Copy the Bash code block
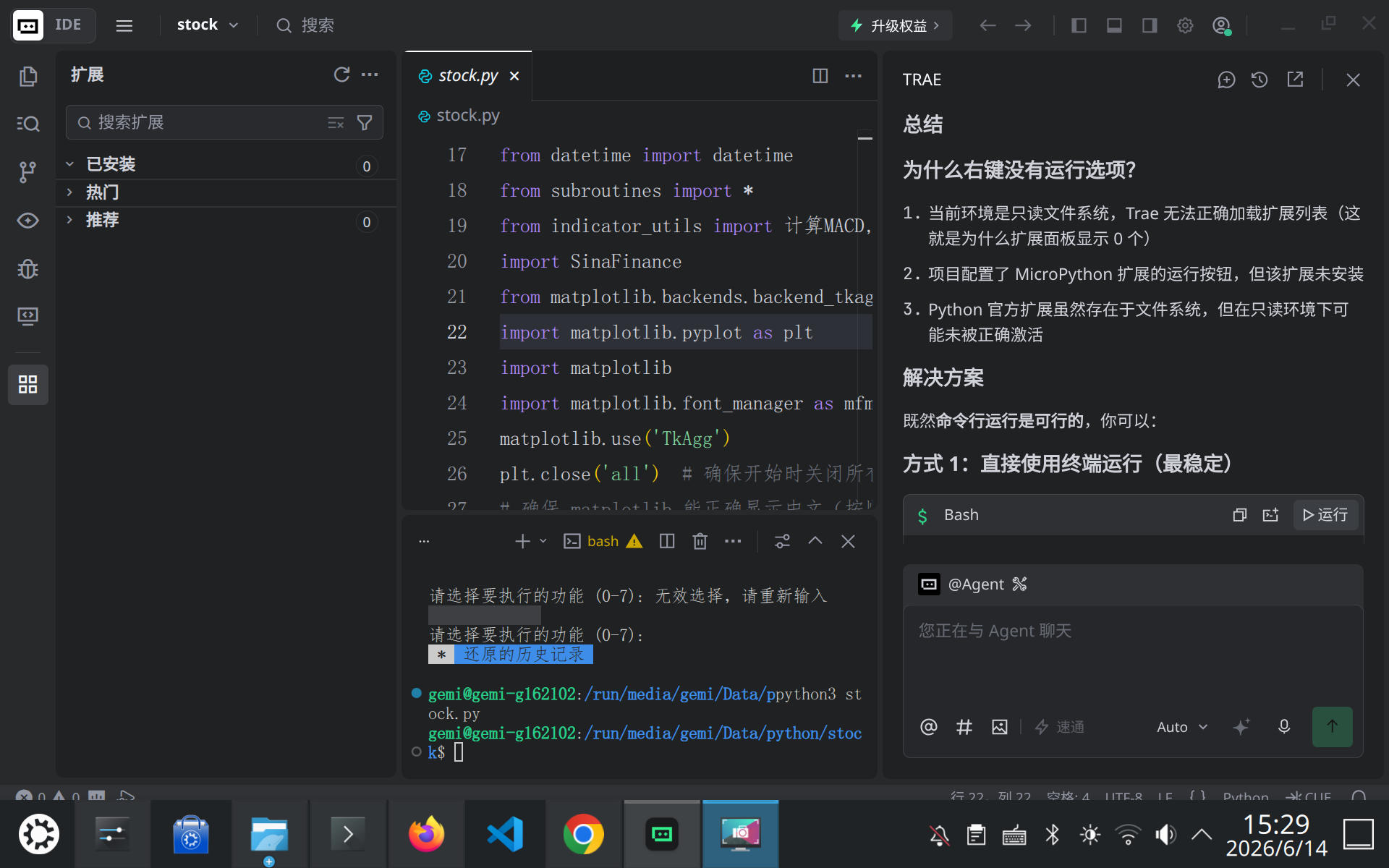1389x868 pixels. 1239,515
